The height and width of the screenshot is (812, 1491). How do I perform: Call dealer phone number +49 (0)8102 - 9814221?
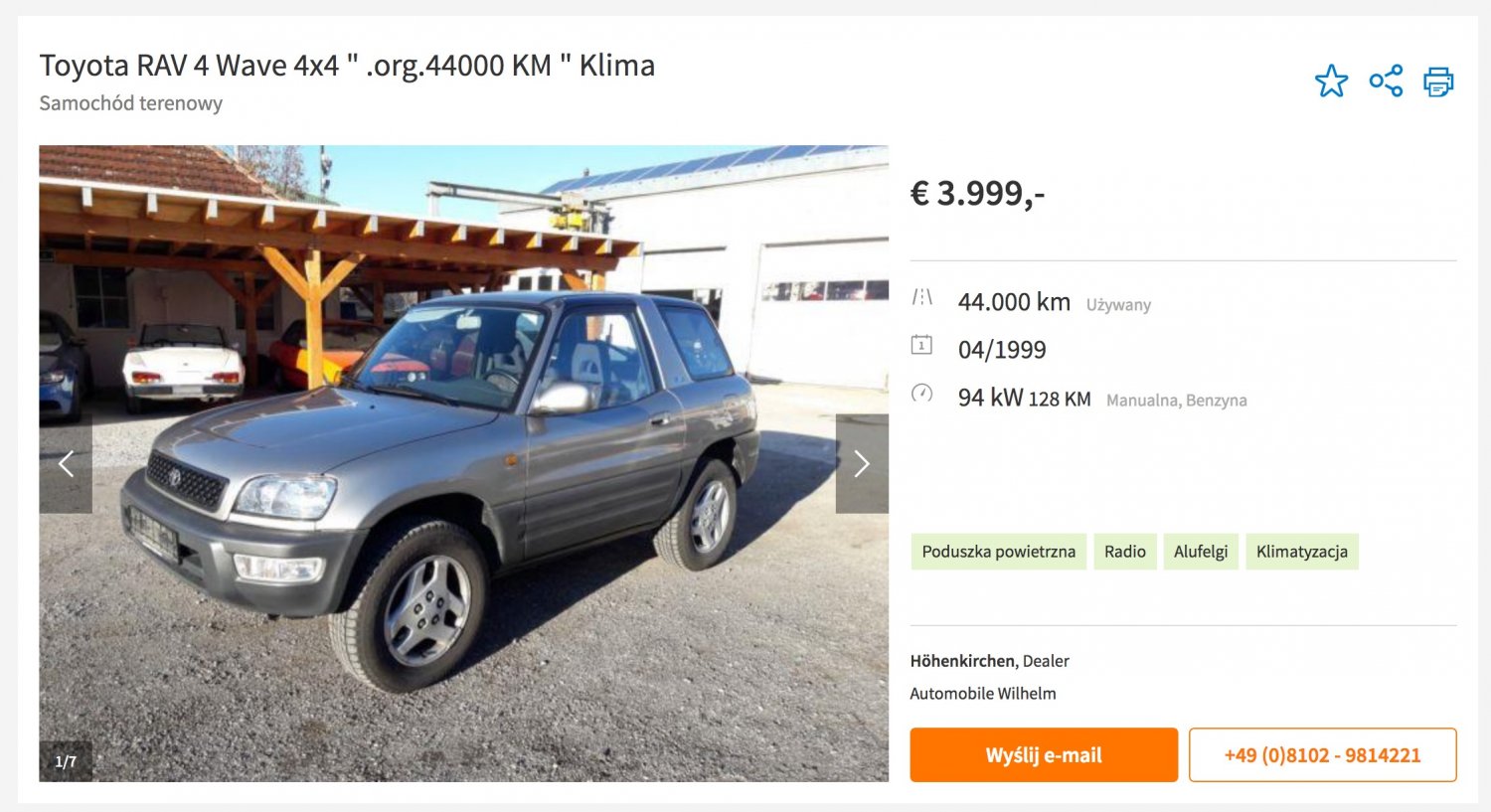[1323, 755]
